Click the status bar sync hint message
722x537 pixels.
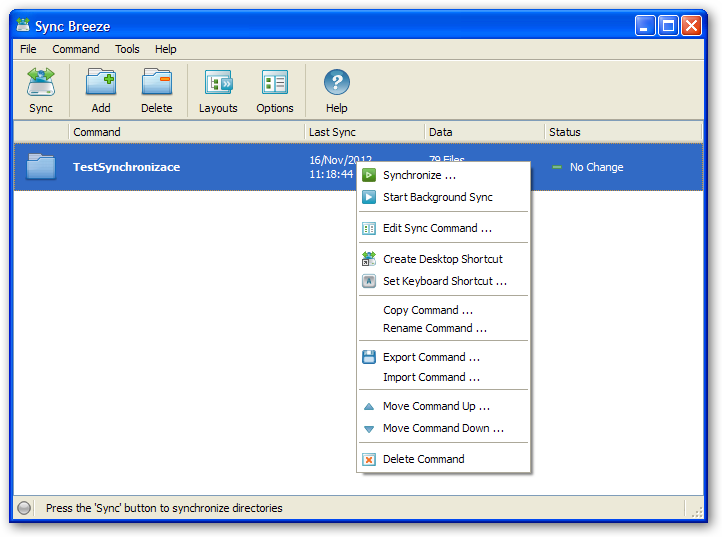click(164, 508)
